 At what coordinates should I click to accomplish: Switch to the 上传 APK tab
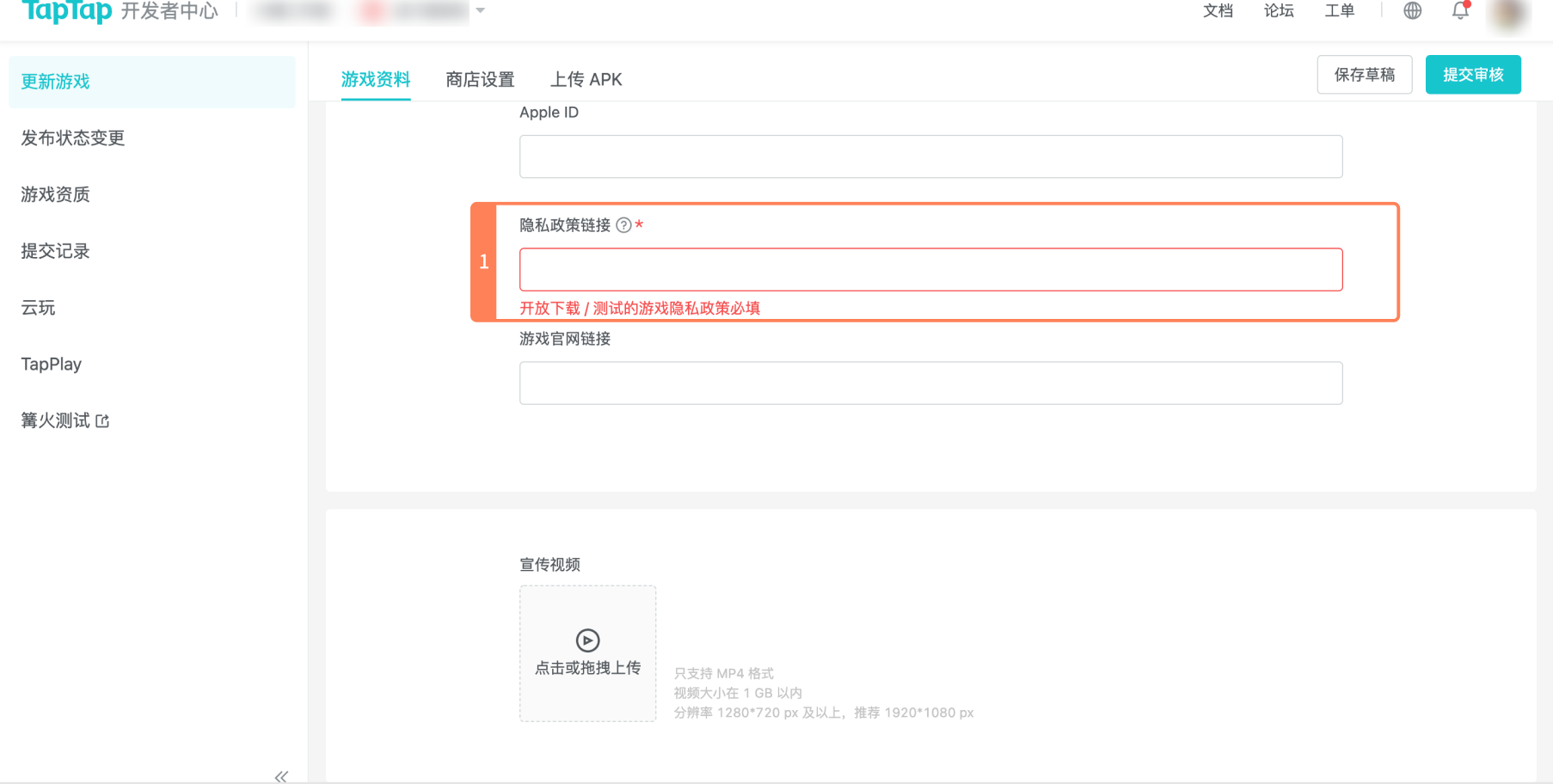(x=586, y=80)
